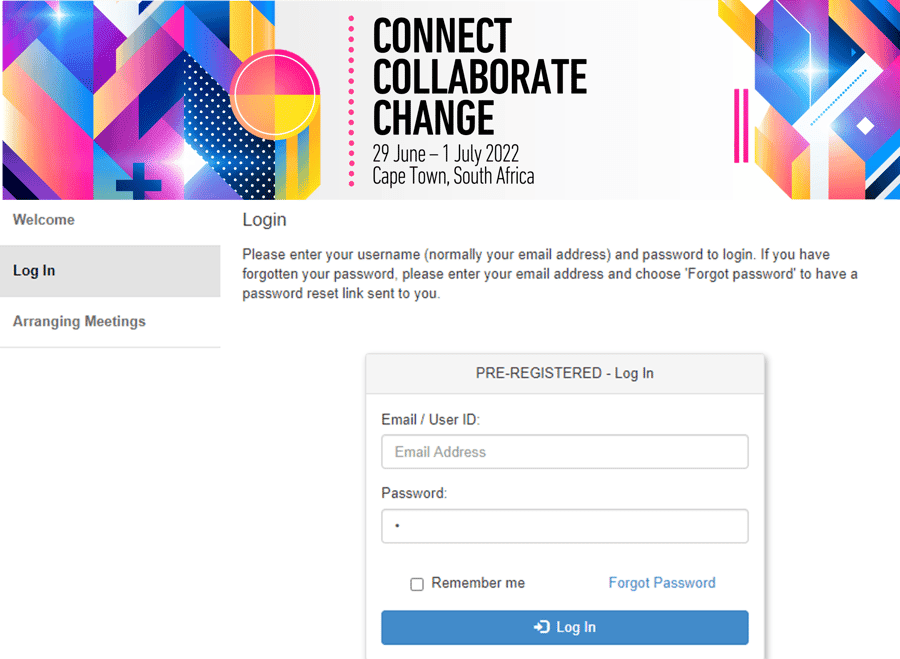Focus the Email Address input field
This screenshot has height=659, width=900.
565,452
